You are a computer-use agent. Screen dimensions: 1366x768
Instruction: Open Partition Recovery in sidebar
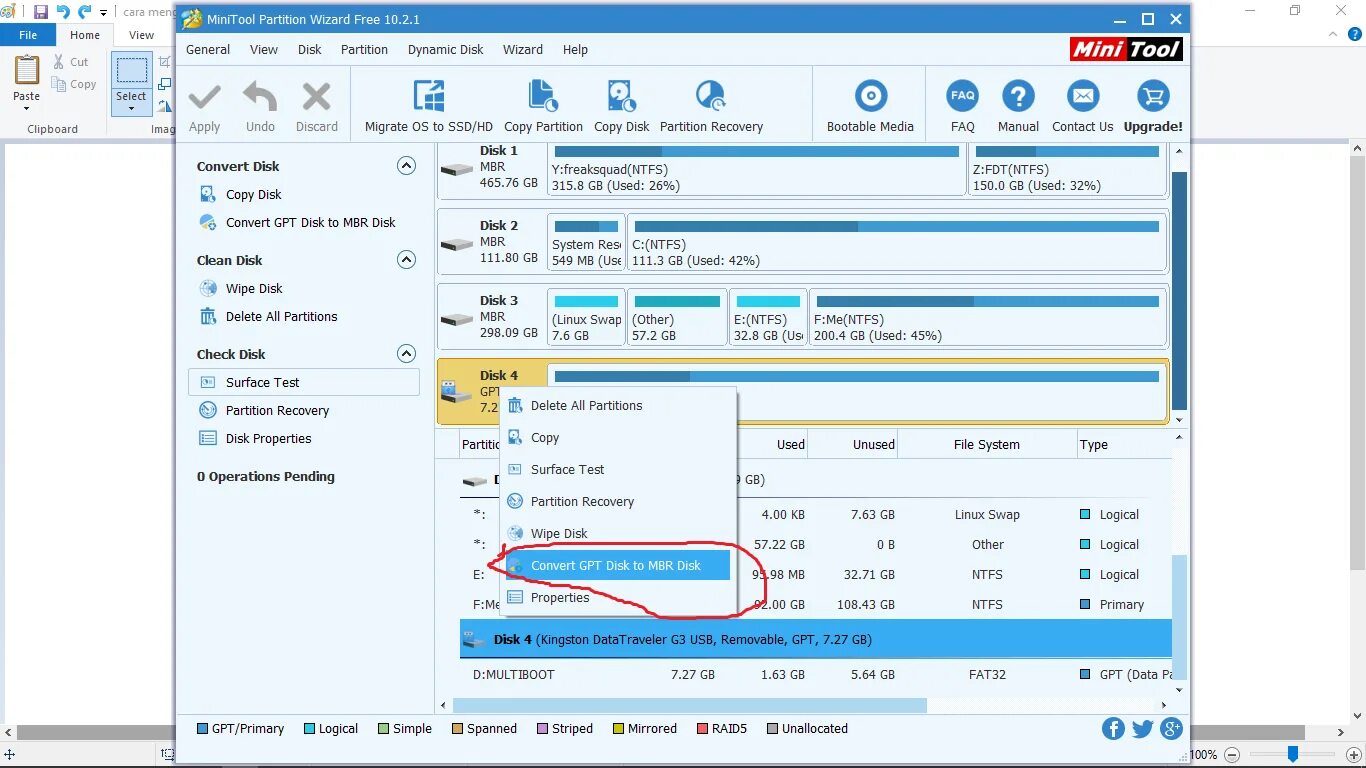(x=277, y=411)
